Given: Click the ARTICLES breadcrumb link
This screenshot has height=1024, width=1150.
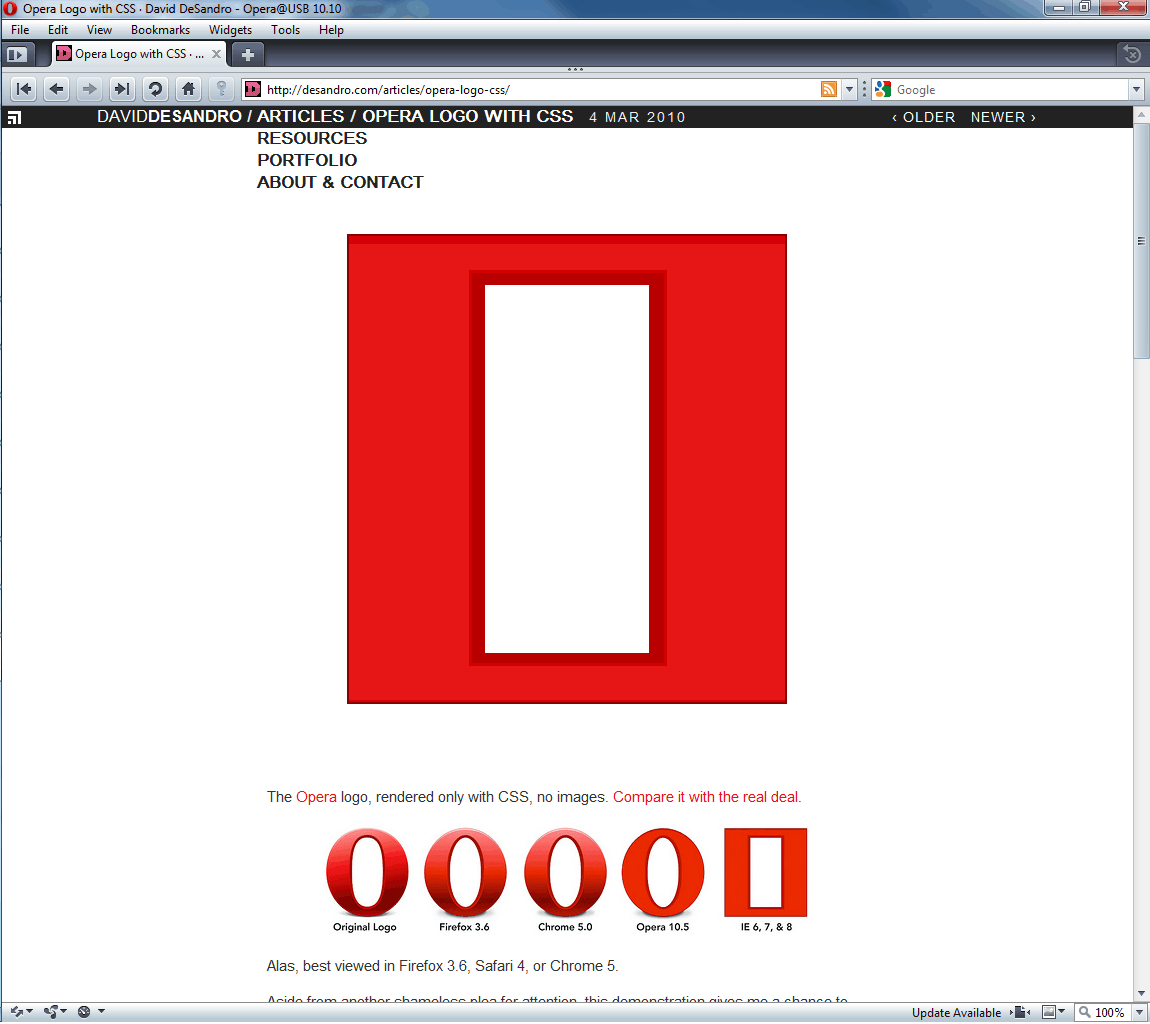Looking at the screenshot, I should pos(300,117).
